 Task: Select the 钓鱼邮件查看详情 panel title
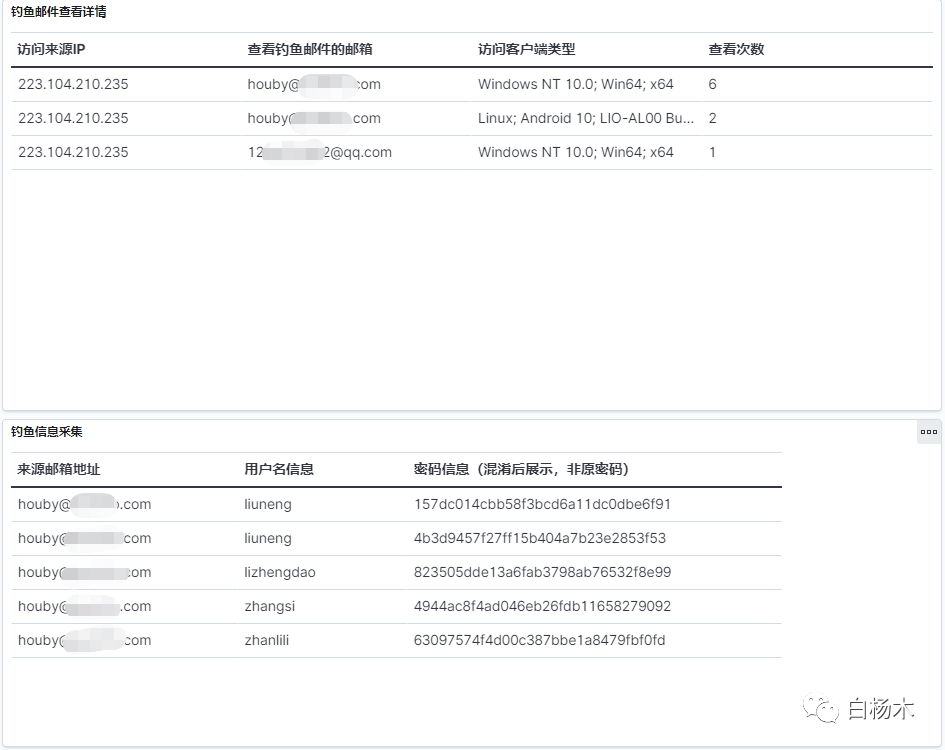coord(59,12)
